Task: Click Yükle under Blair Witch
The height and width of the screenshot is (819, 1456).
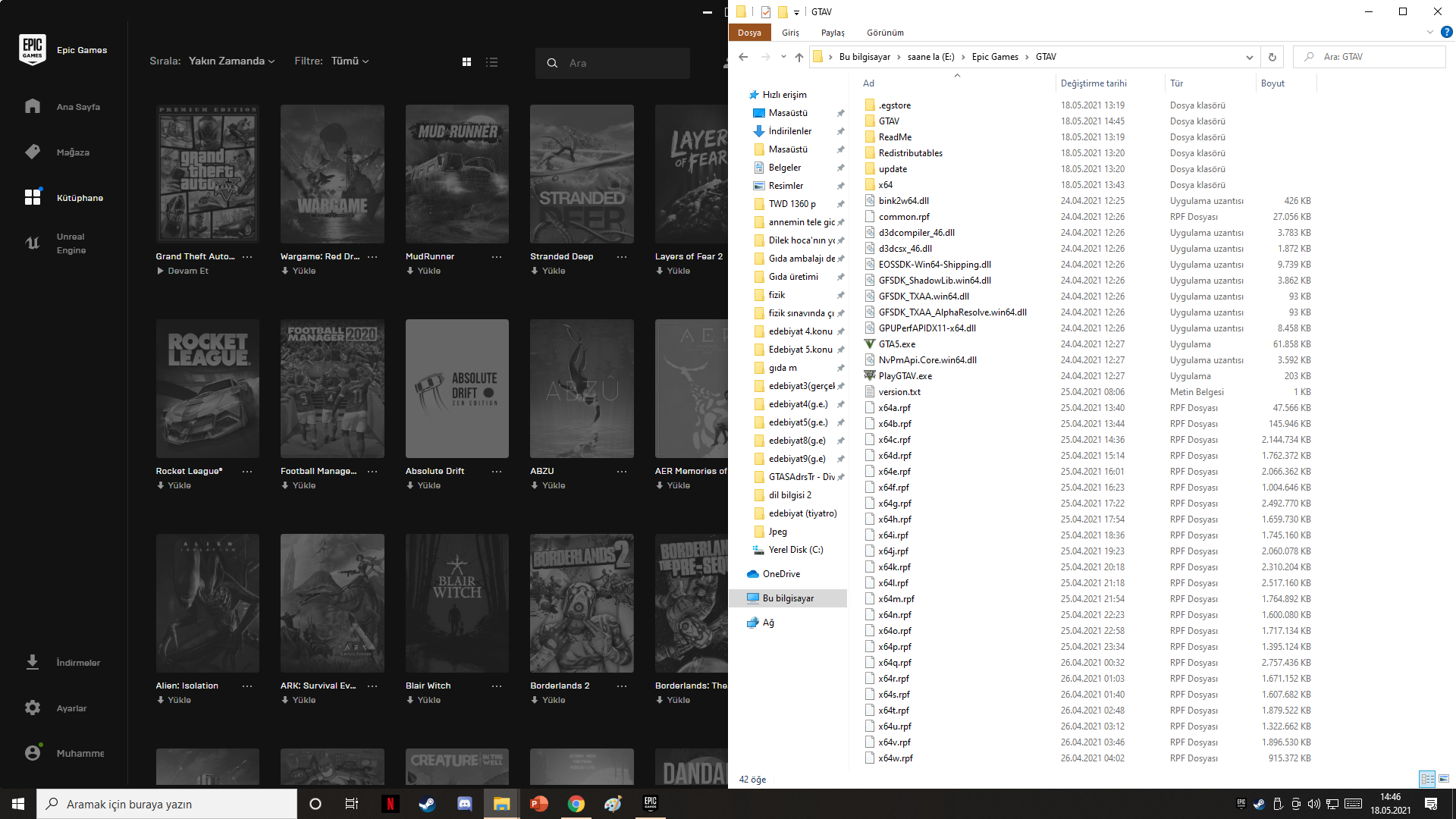Action: click(x=423, y=700)
